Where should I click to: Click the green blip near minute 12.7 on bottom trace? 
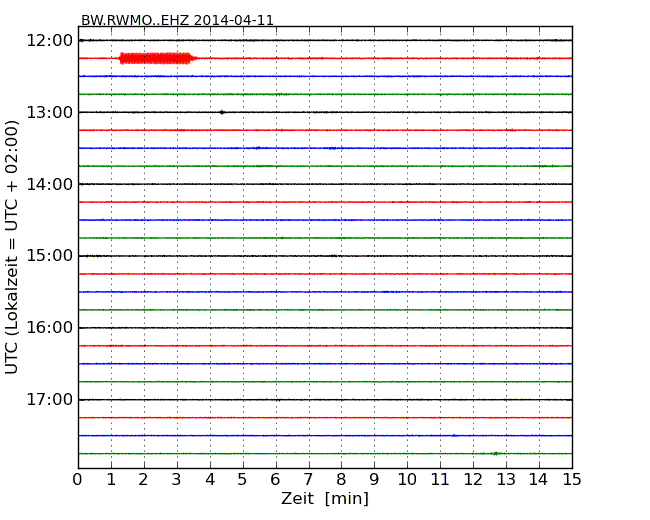click(495, 454)
